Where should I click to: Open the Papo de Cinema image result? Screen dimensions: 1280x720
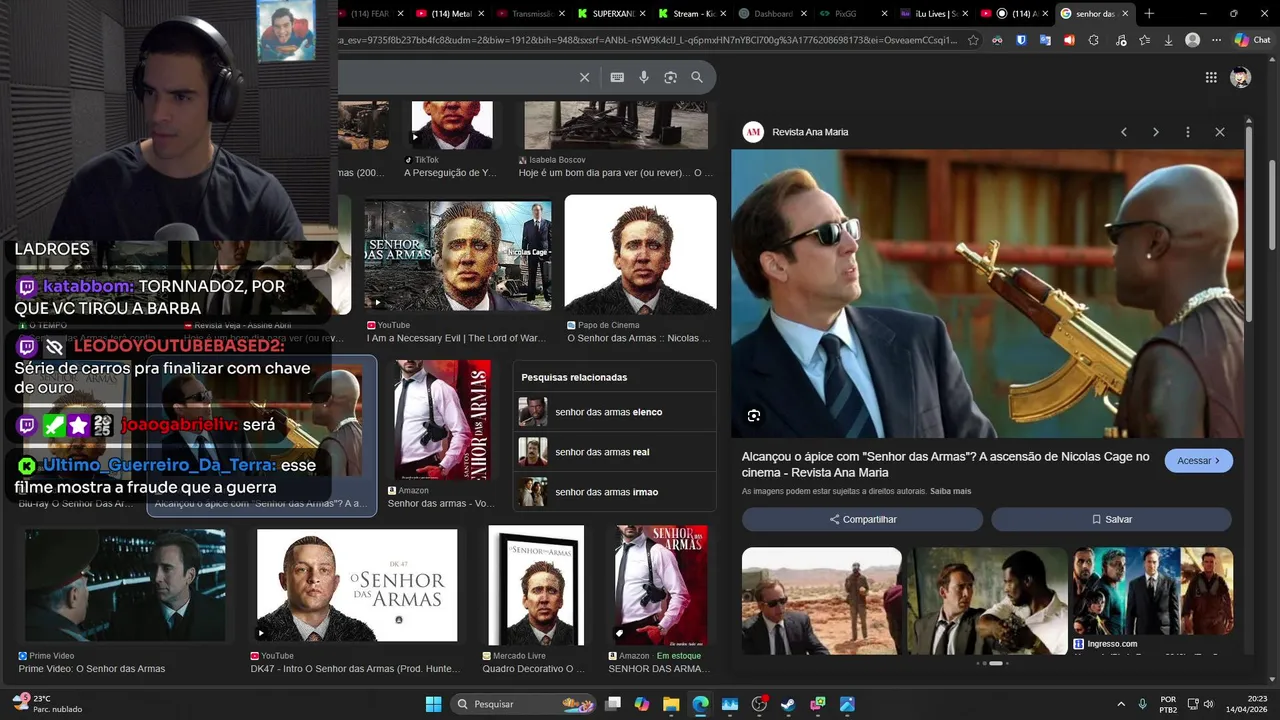click(x=640, y=254)
